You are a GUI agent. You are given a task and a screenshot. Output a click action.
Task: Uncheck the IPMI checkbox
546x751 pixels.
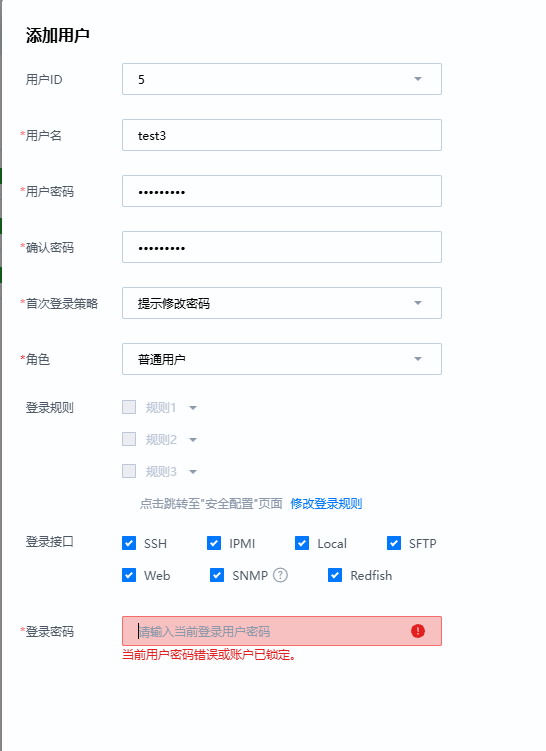(x=214, y=543)
